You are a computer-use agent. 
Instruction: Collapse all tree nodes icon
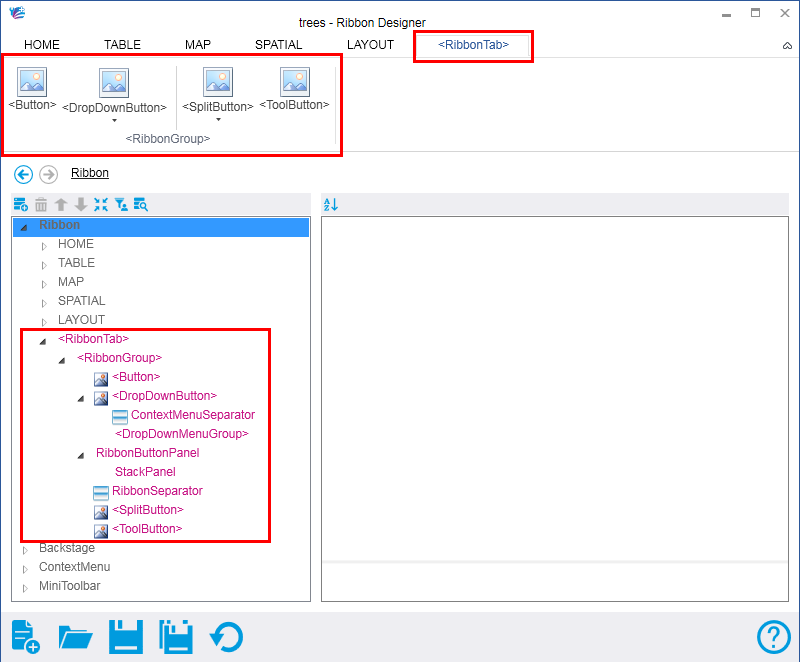coord(101,205)
